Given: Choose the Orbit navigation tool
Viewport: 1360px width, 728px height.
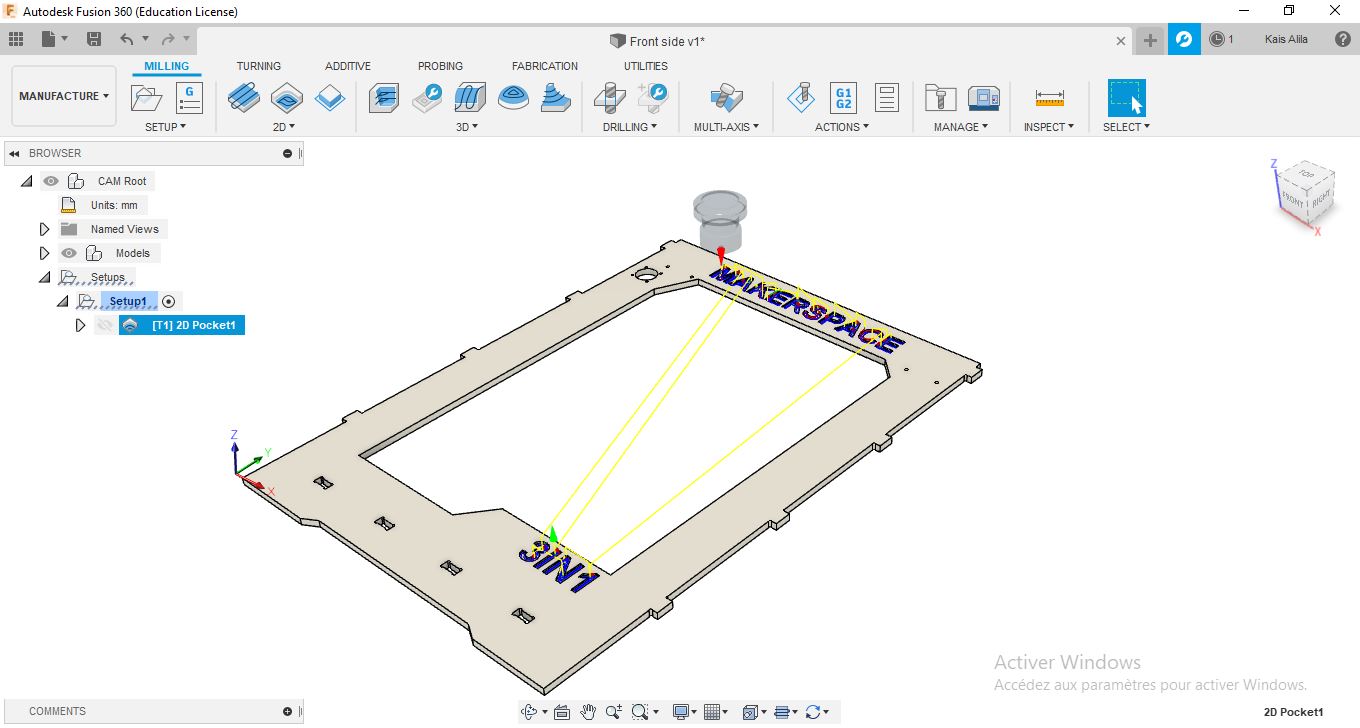Looking at the screenshot, I should [530, 712].
